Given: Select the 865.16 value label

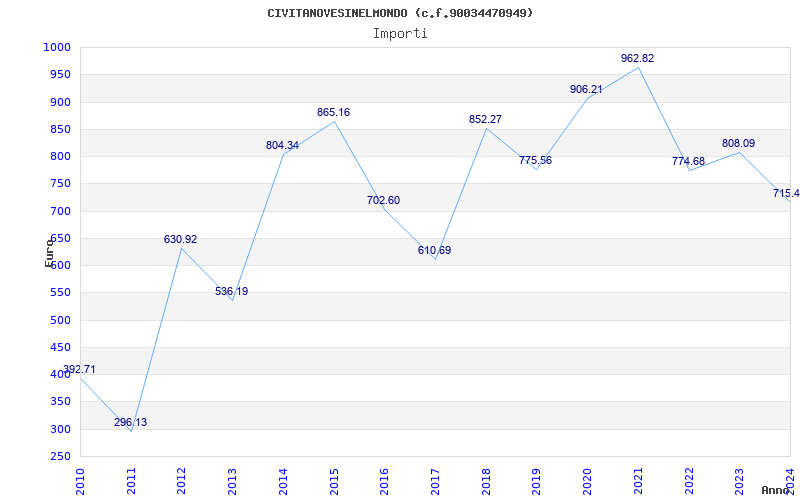Looking at the screenshot, I should [x=333, y=112].
